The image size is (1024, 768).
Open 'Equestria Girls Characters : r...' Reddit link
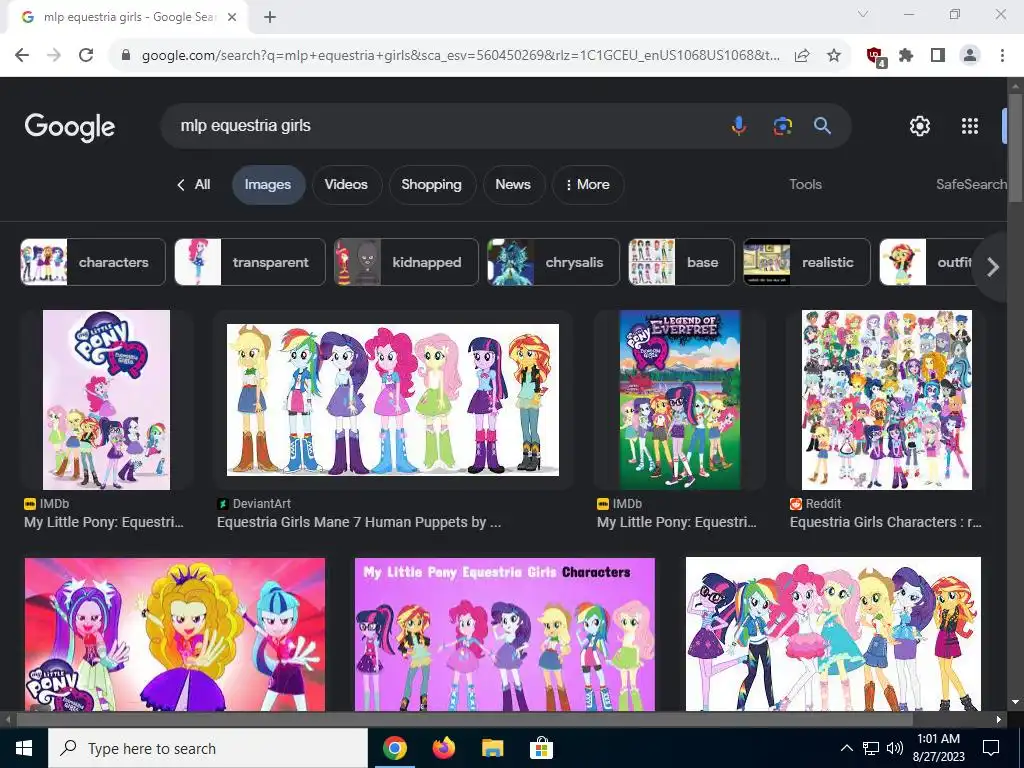[x=886, y=522]
